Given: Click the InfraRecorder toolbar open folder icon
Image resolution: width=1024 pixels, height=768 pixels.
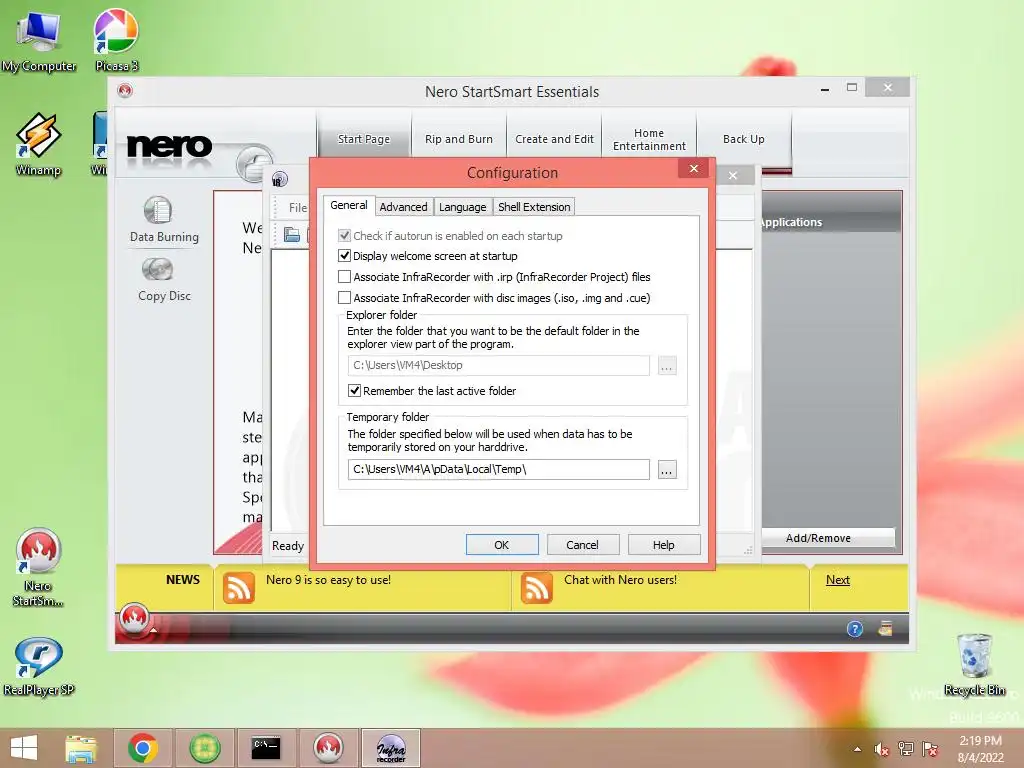Looking at the screenshot, I should tap(292, 234).
